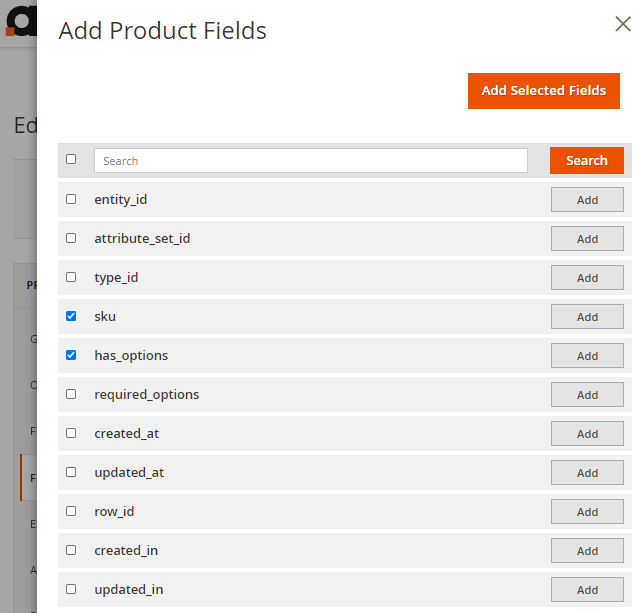
Task: Add the updated_at field
Action: 587,473
